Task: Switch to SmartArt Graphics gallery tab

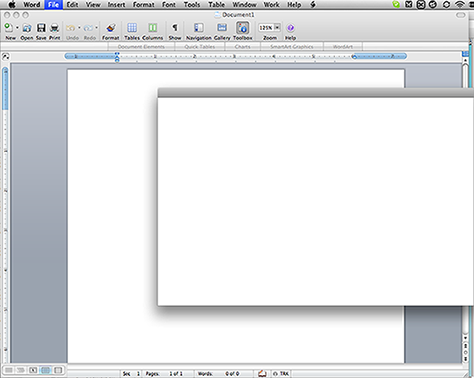Action: 292,47
